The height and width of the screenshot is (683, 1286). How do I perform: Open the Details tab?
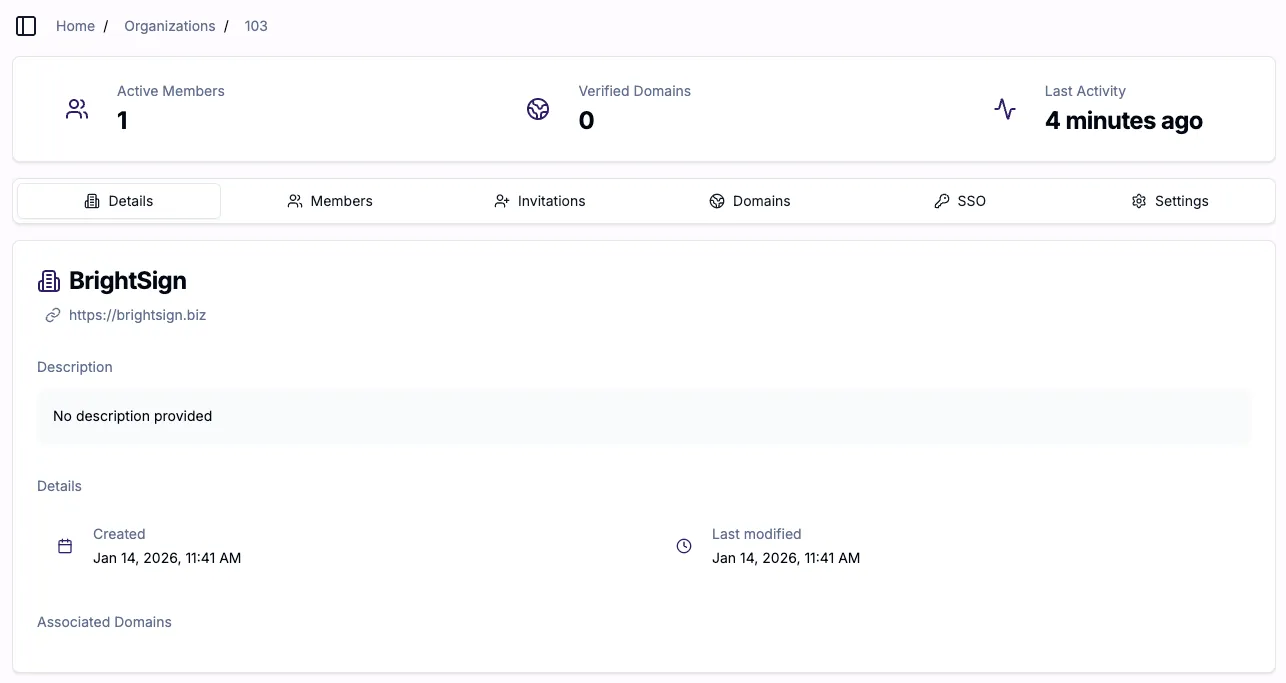(x=119, y=201)
